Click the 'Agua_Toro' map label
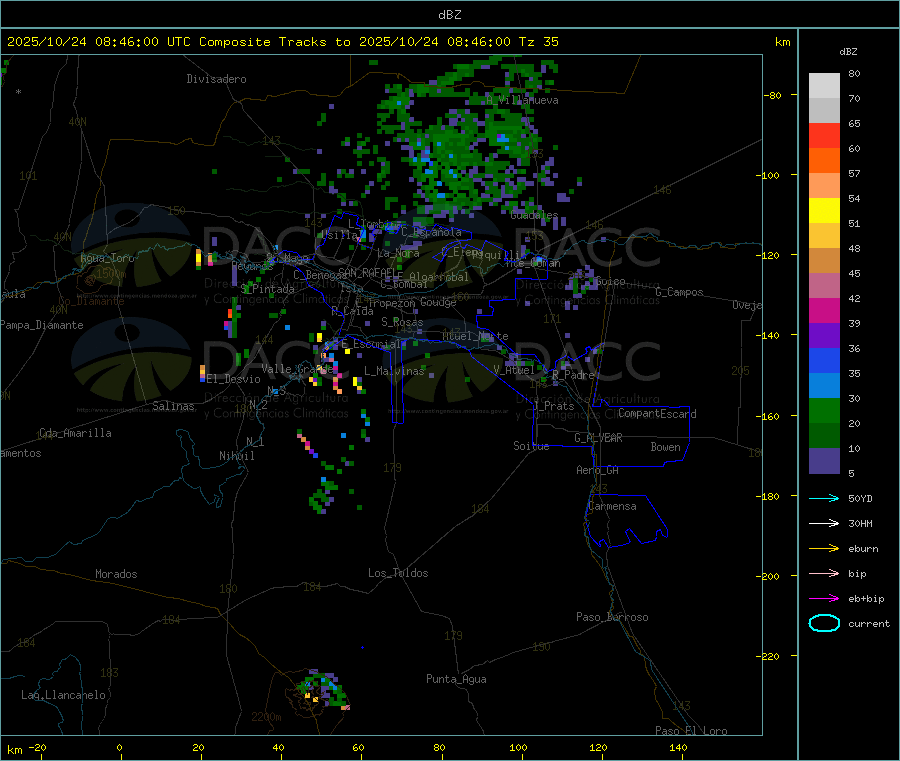 107,258
